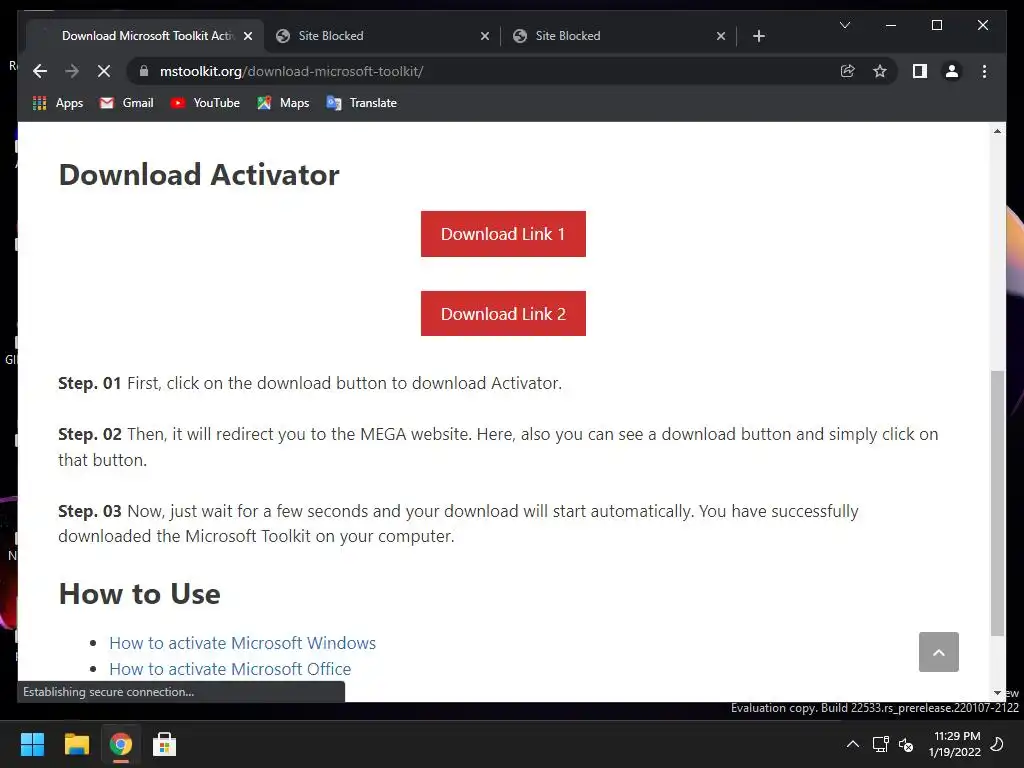Click the address bar URL

[291, 71]
